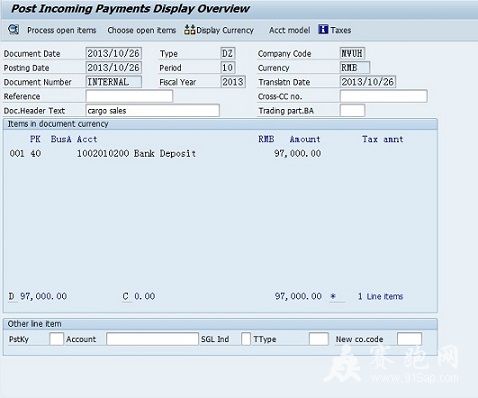Click the Fiscal Year field 2013
The height and width of the screenshot is (398, 478).
point(233,82)
